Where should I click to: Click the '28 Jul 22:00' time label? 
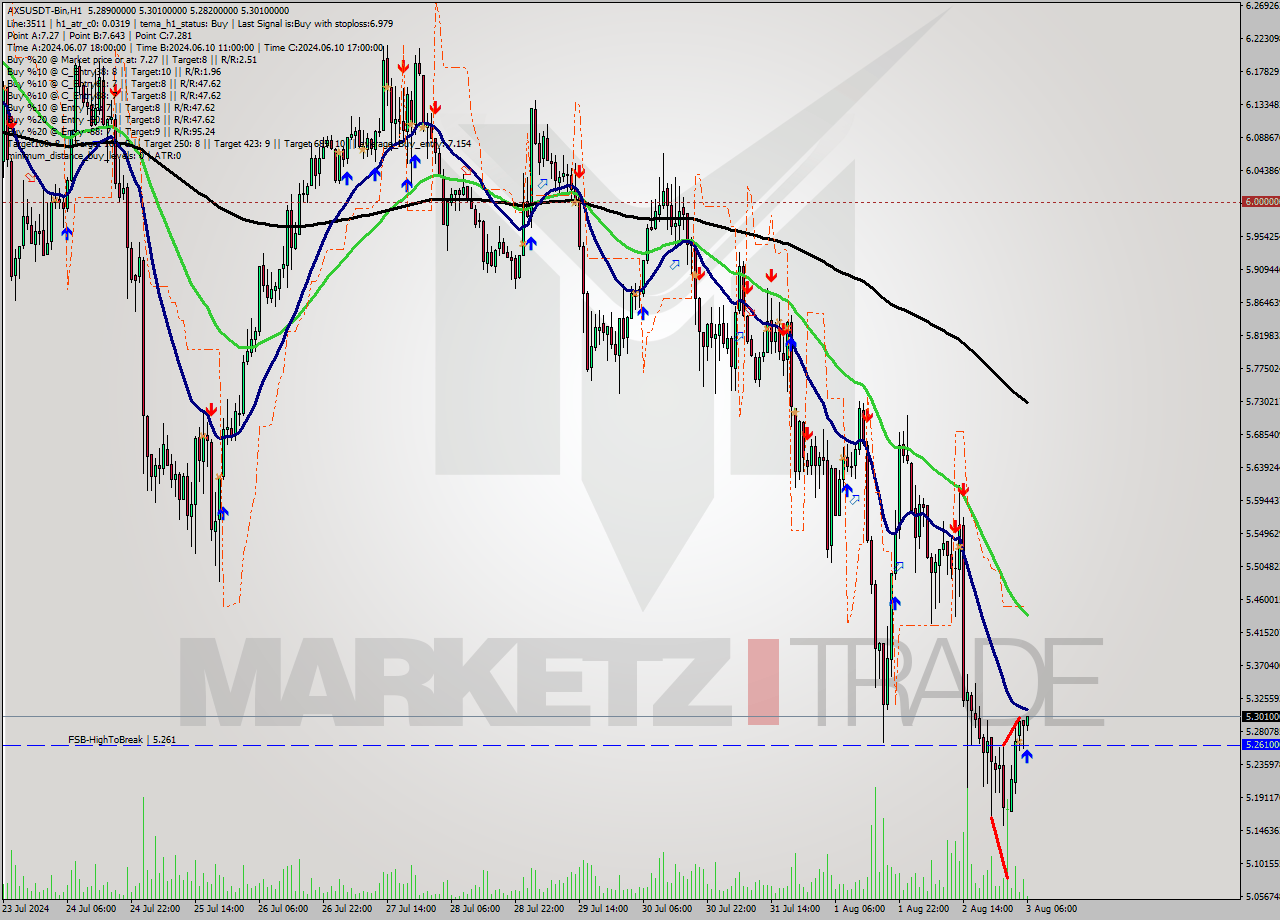[539, 909]
